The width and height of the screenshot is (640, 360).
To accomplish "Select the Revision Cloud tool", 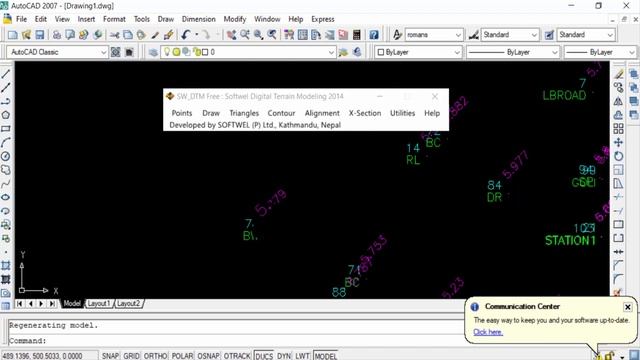I will tap(6, 170).
